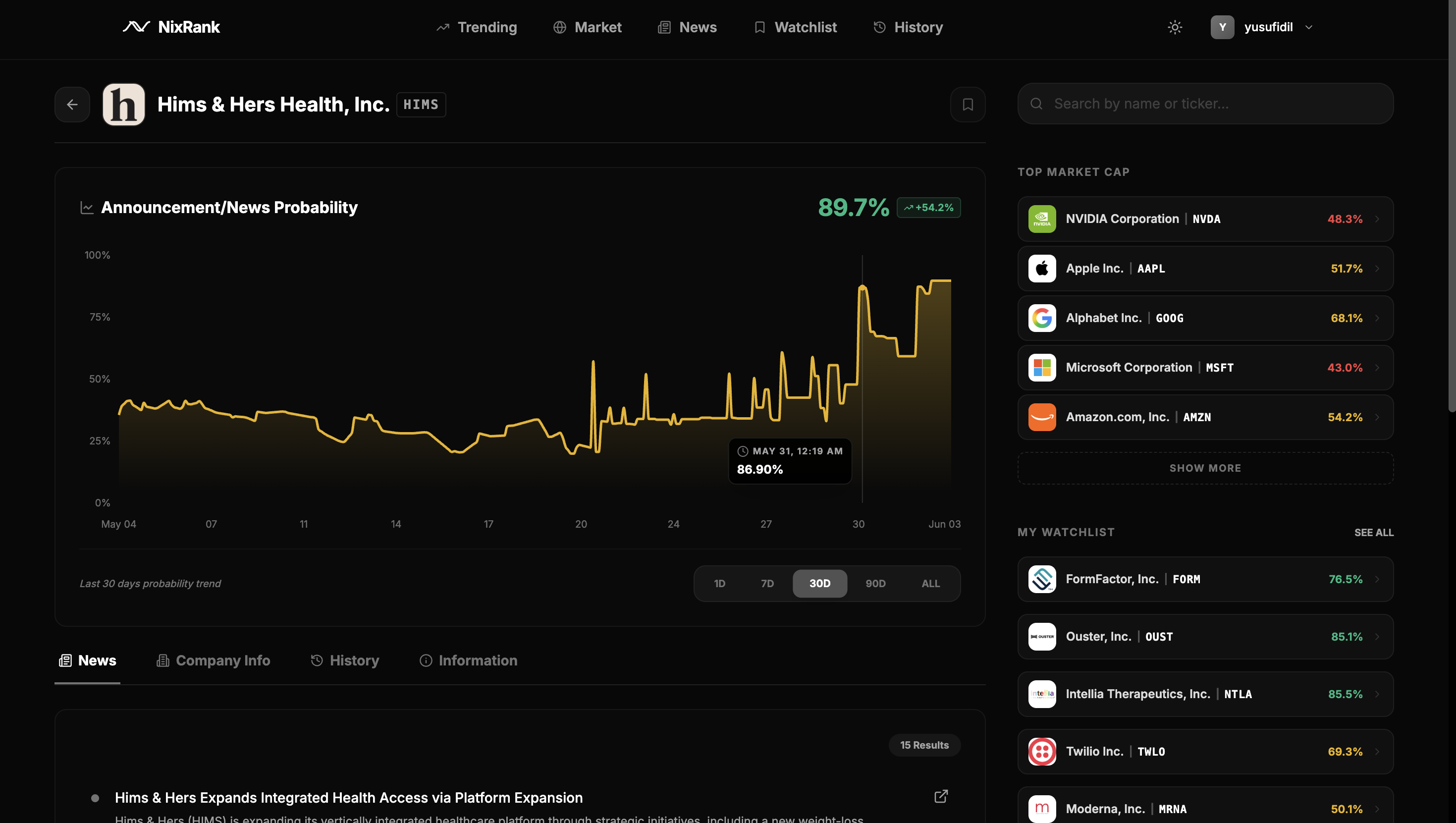Click the 15 Results badge

[924, 745]
